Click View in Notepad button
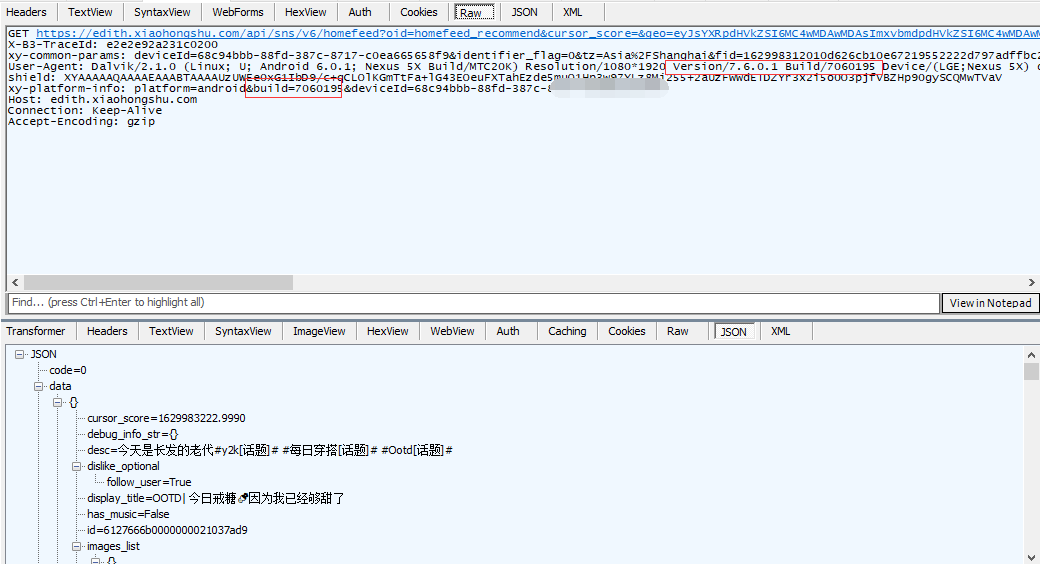This screenshot has height=564, width=1040. click(990, 303)
